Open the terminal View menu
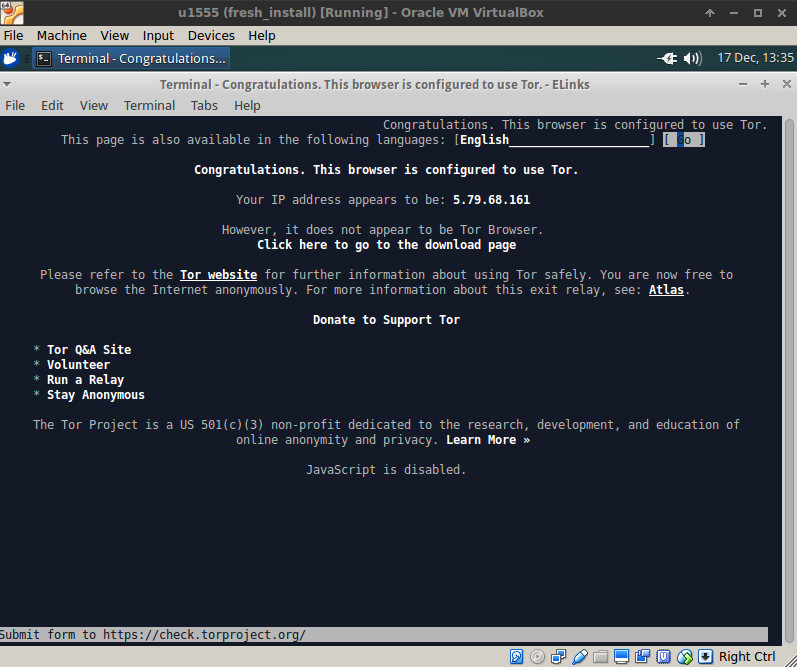Screen dimensions: 797x667 point(94,105)
